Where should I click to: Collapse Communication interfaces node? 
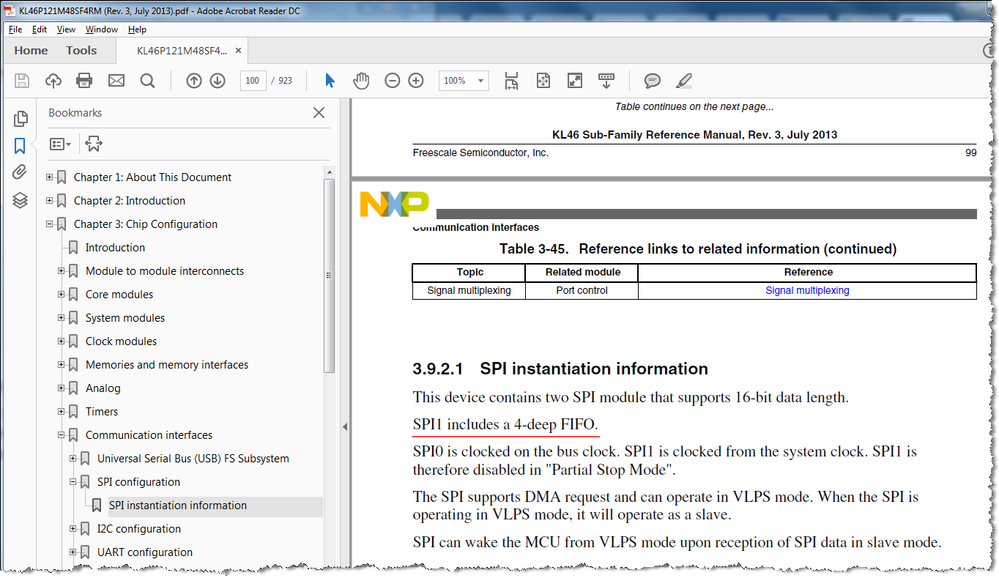pos(61,435)
